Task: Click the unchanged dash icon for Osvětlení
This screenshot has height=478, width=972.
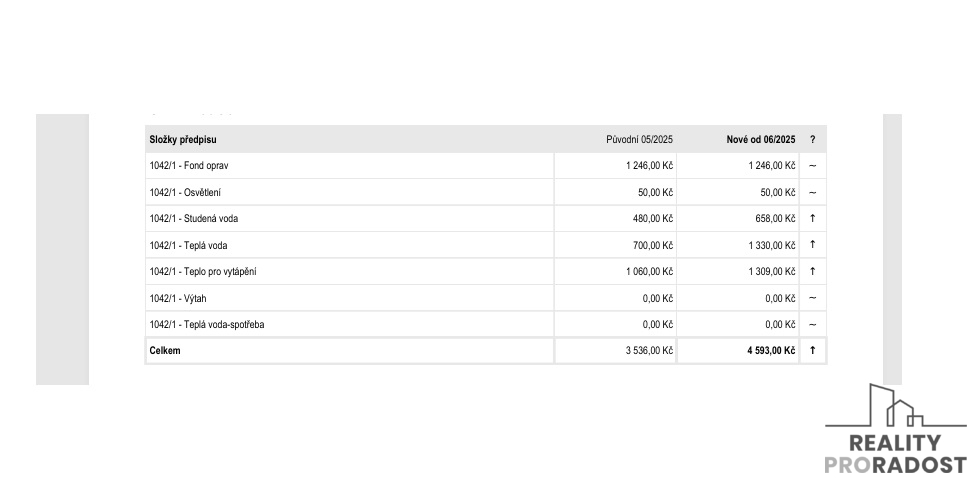Action: pyautogui.click(x=812, y=192)
